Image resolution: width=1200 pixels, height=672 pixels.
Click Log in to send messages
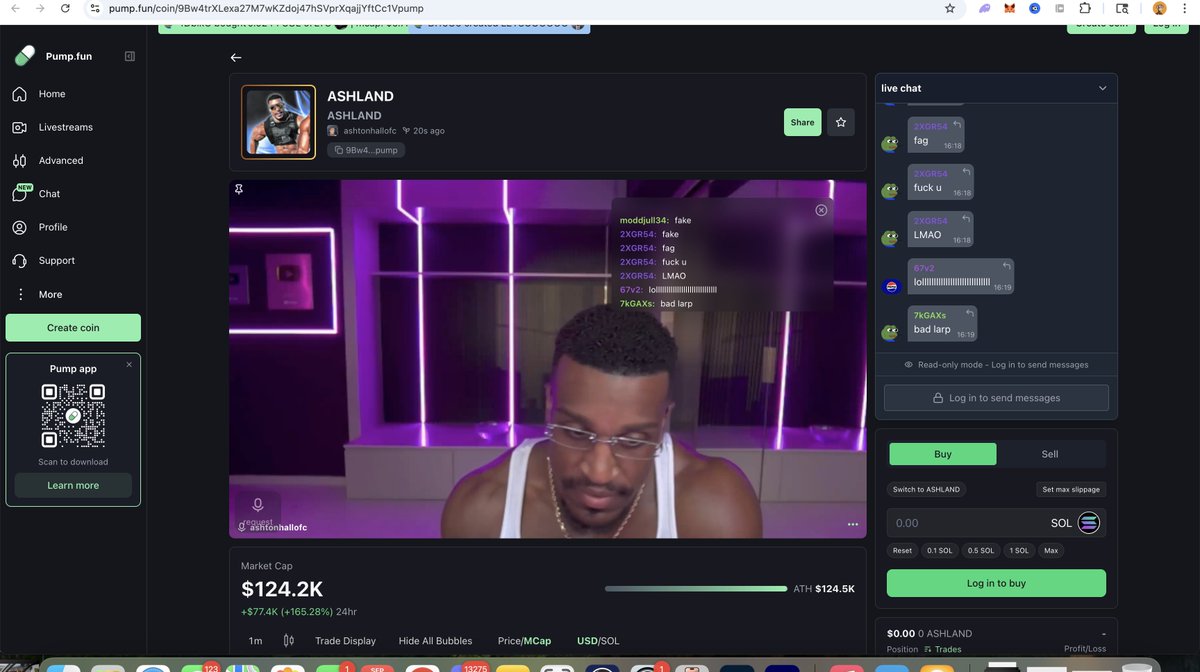996,398
